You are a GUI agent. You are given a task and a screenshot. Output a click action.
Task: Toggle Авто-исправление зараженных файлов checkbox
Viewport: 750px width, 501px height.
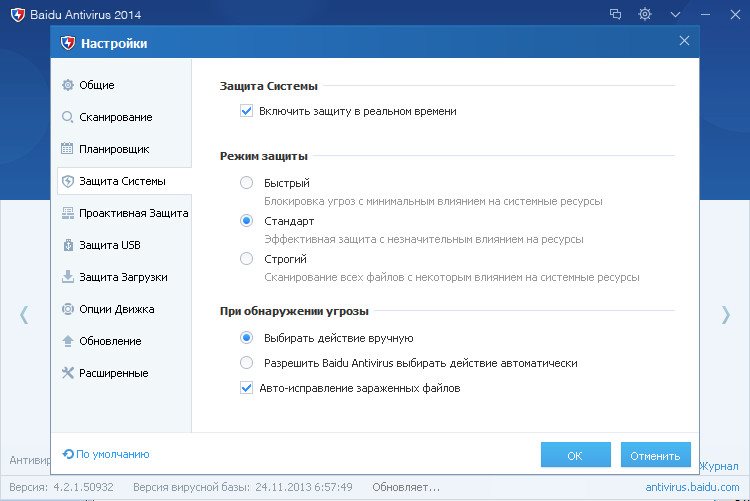pos(246,388)
